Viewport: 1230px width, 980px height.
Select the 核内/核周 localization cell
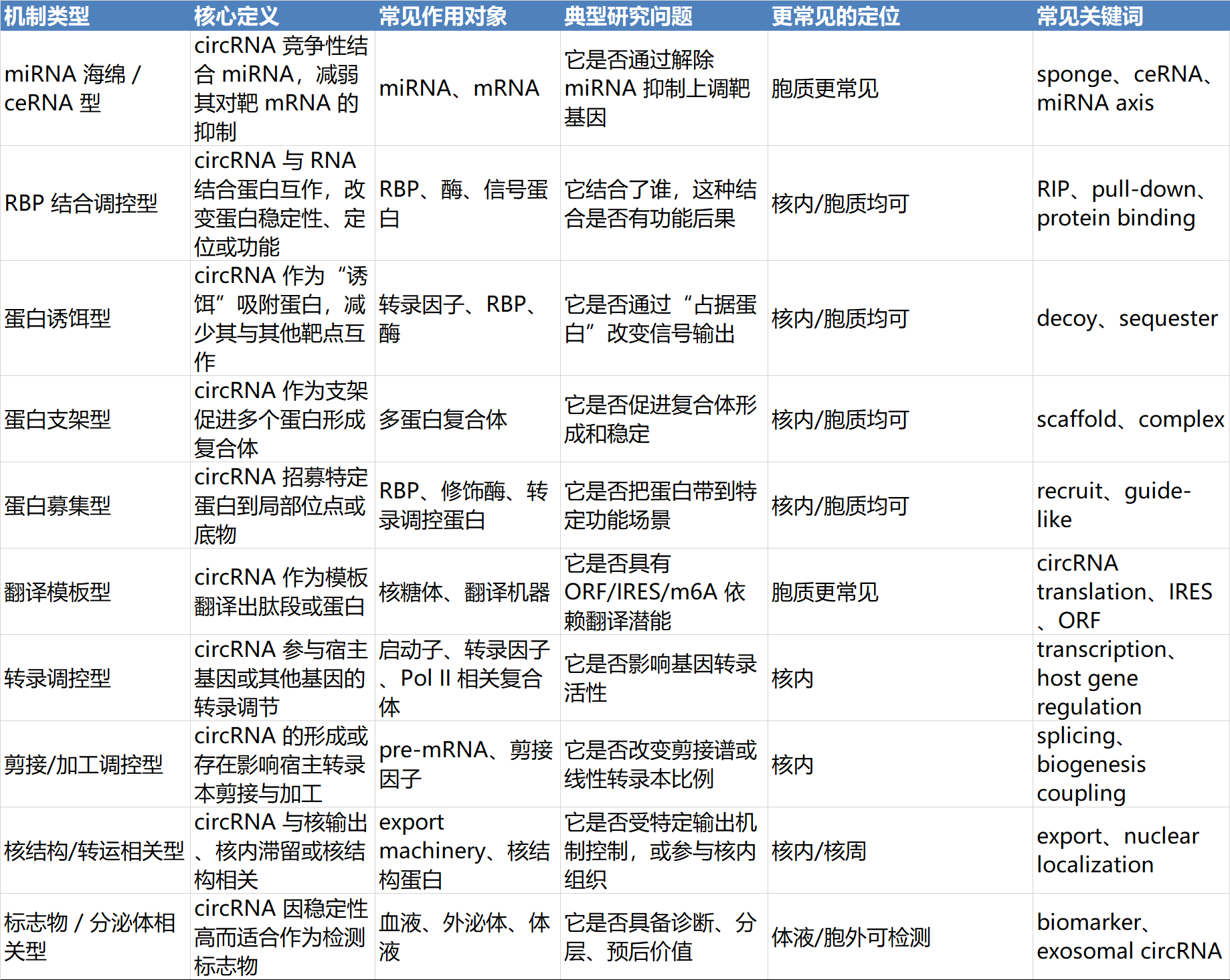click(819, 851)
